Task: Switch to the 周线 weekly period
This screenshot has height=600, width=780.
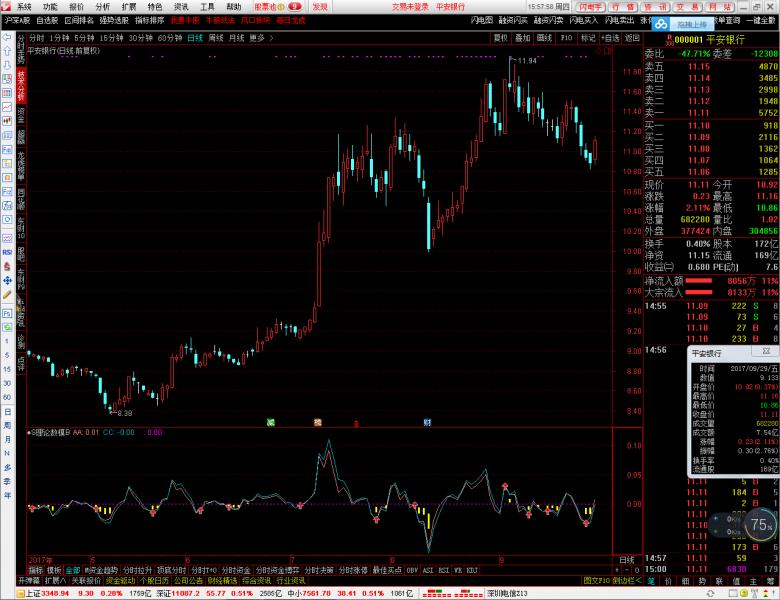Action: [x=215, y=38]
